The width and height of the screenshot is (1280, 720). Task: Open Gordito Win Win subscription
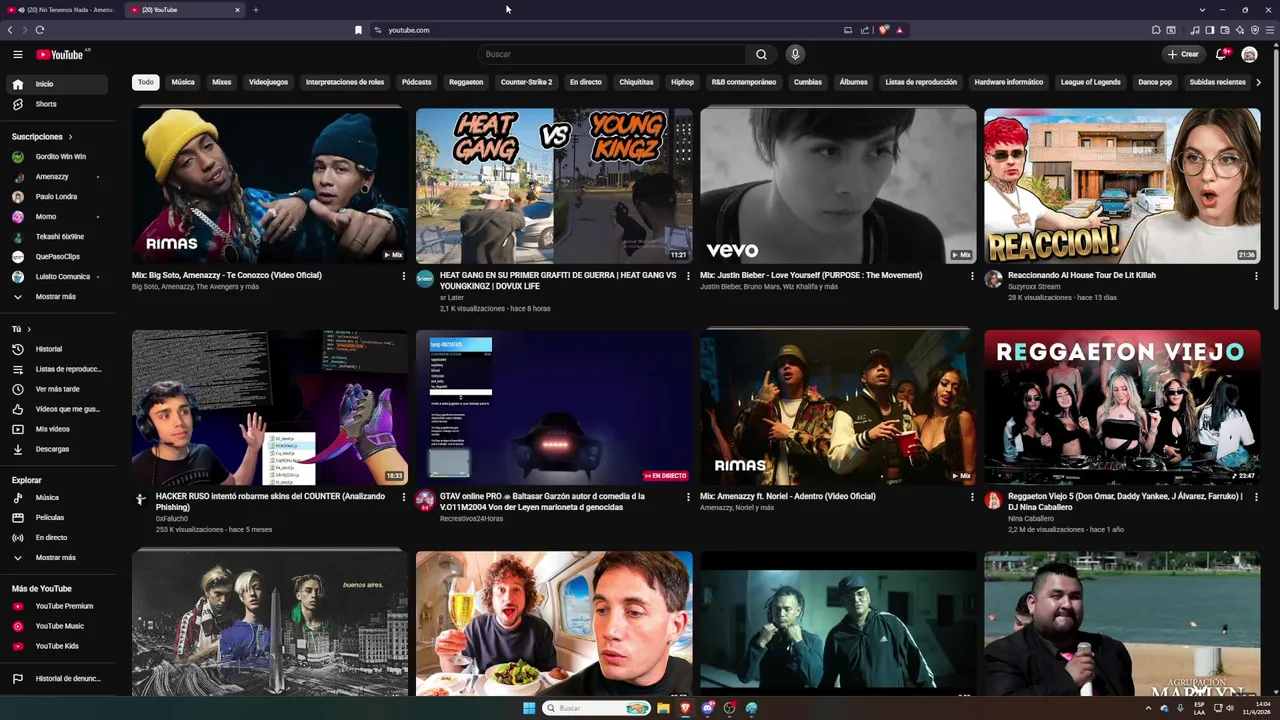[x=57, y=156]
